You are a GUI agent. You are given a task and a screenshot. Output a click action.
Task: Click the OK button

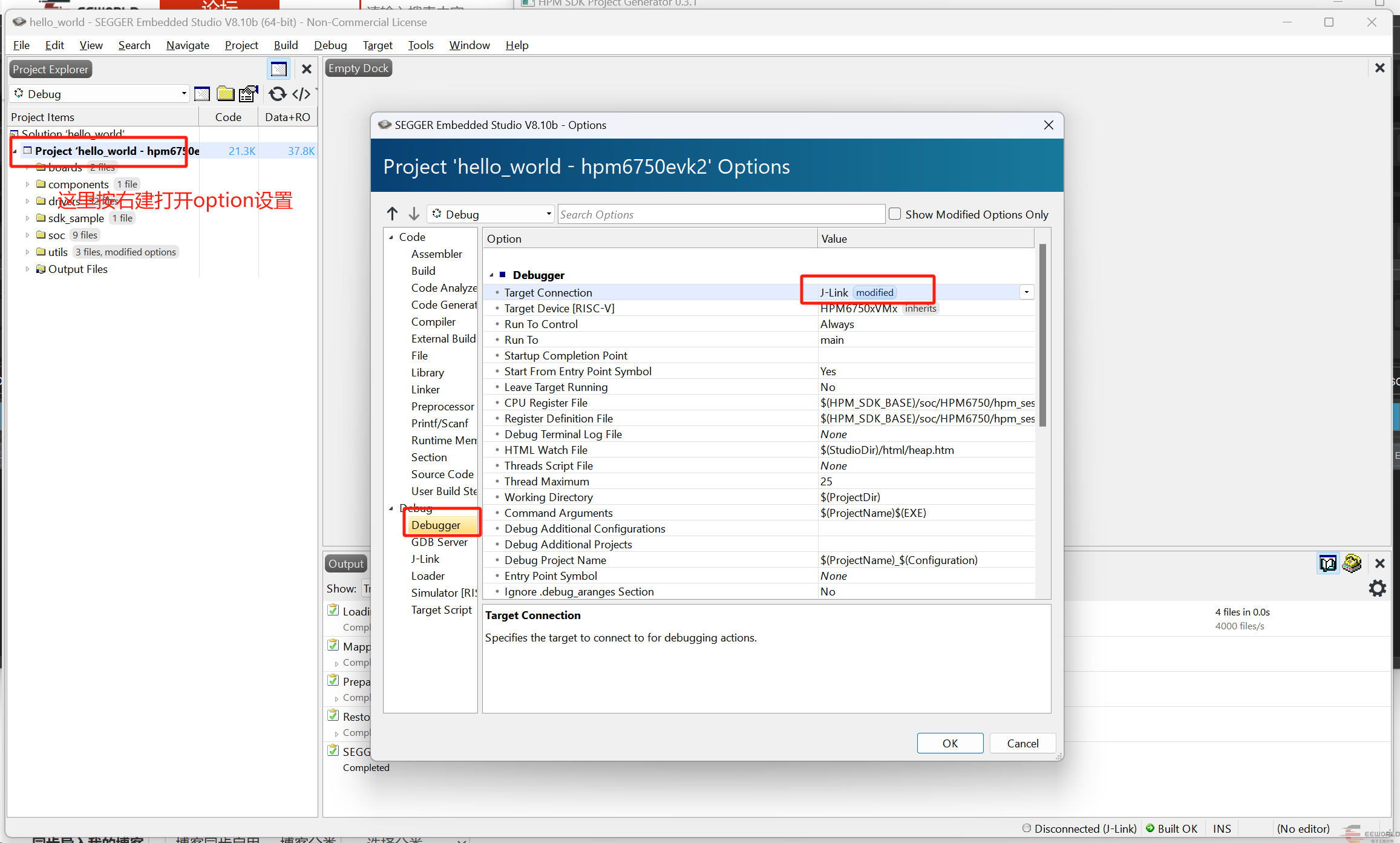[950, 743]
